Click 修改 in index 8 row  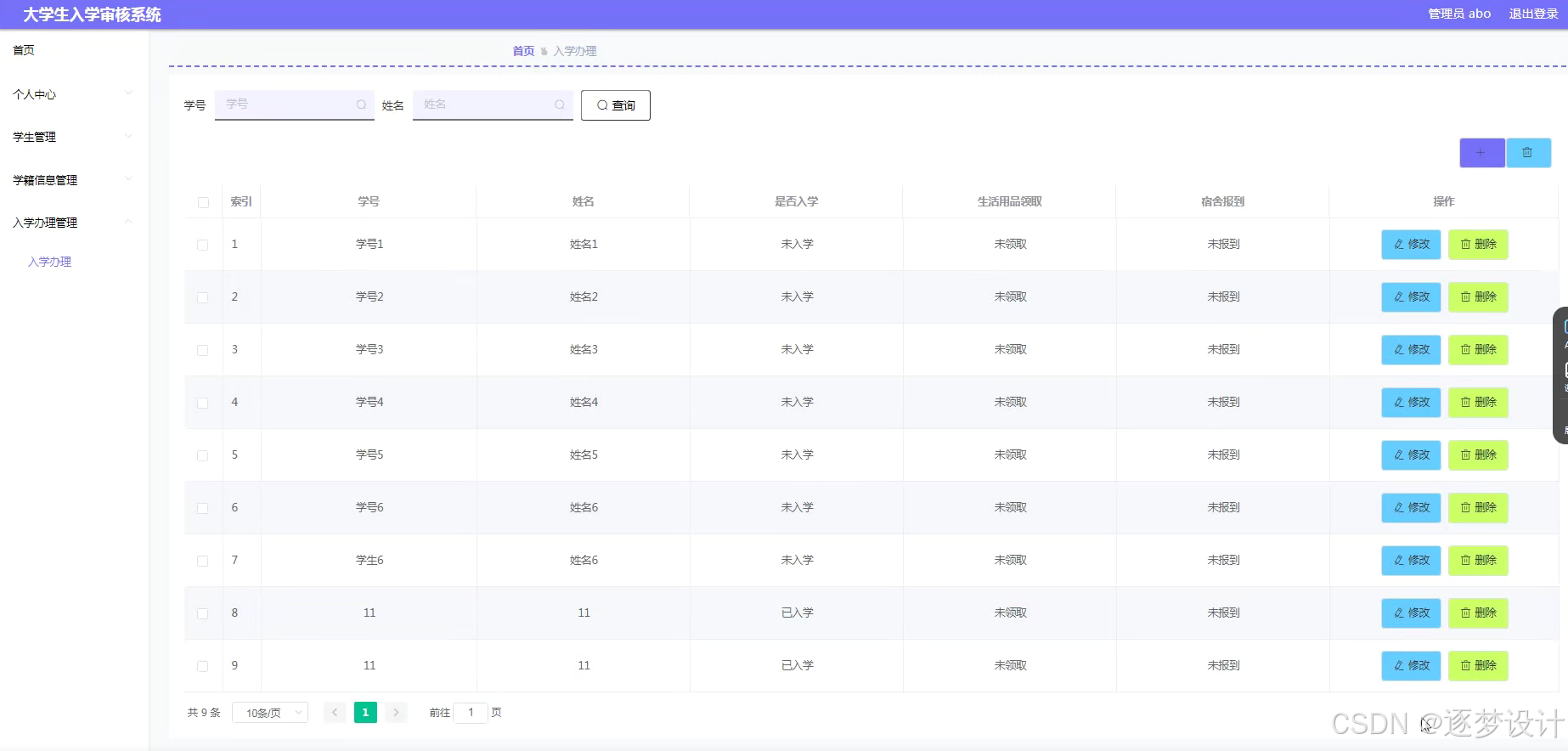pos(1411,613)
